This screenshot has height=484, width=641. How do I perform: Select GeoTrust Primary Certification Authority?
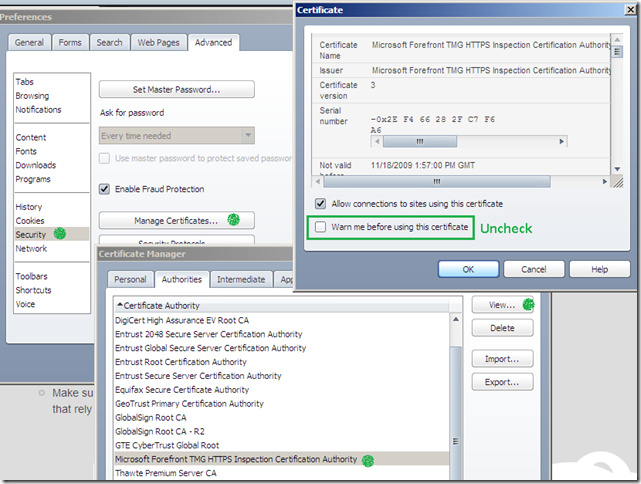281,404
